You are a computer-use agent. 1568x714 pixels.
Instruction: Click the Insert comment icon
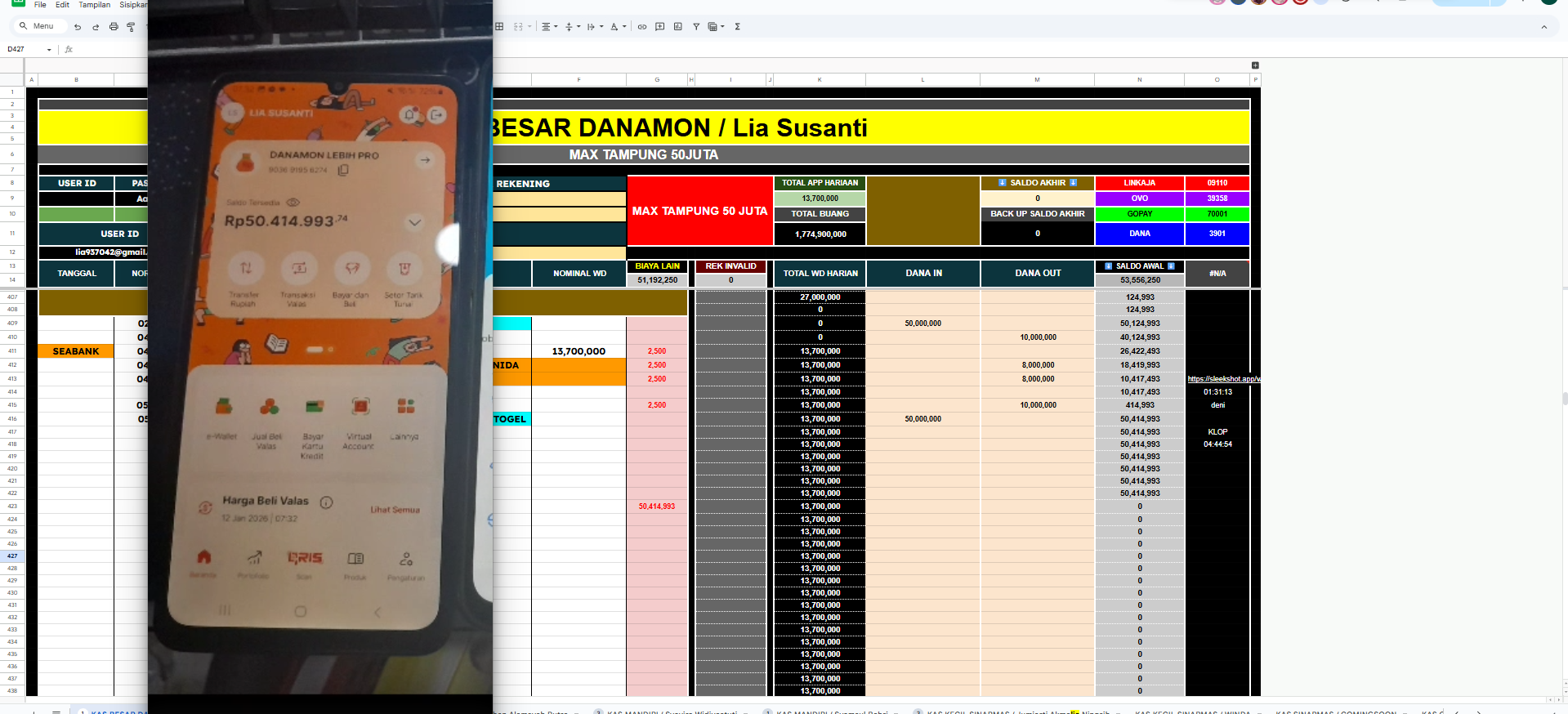point(660,27)
